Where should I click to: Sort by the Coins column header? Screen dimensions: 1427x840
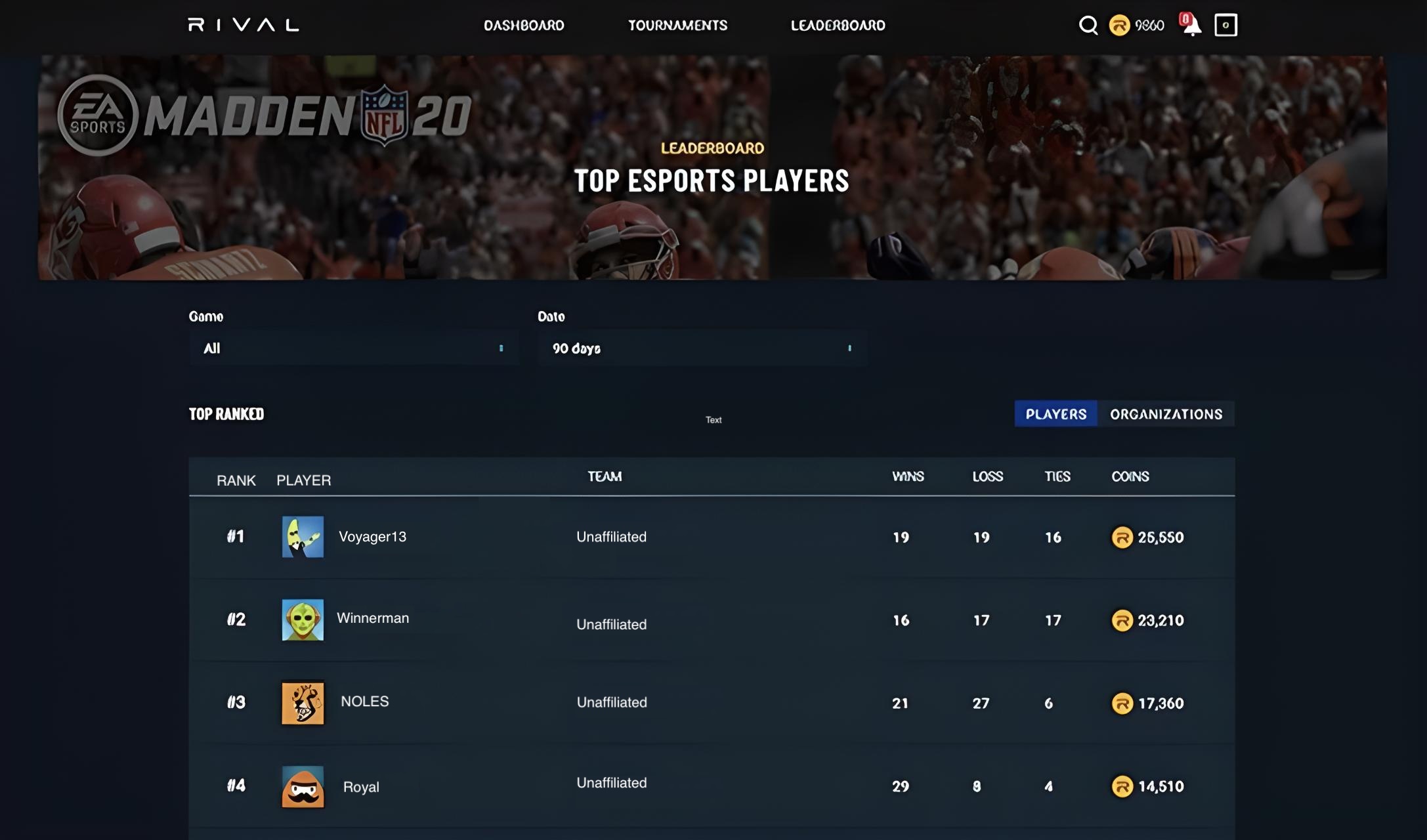coord(1130,476)
